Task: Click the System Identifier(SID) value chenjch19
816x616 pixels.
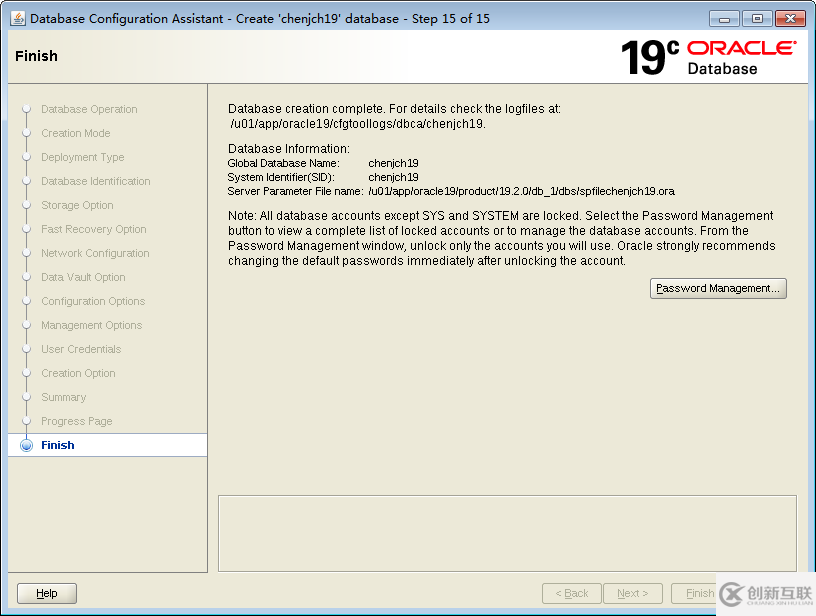Action: [x=393, y=177]
